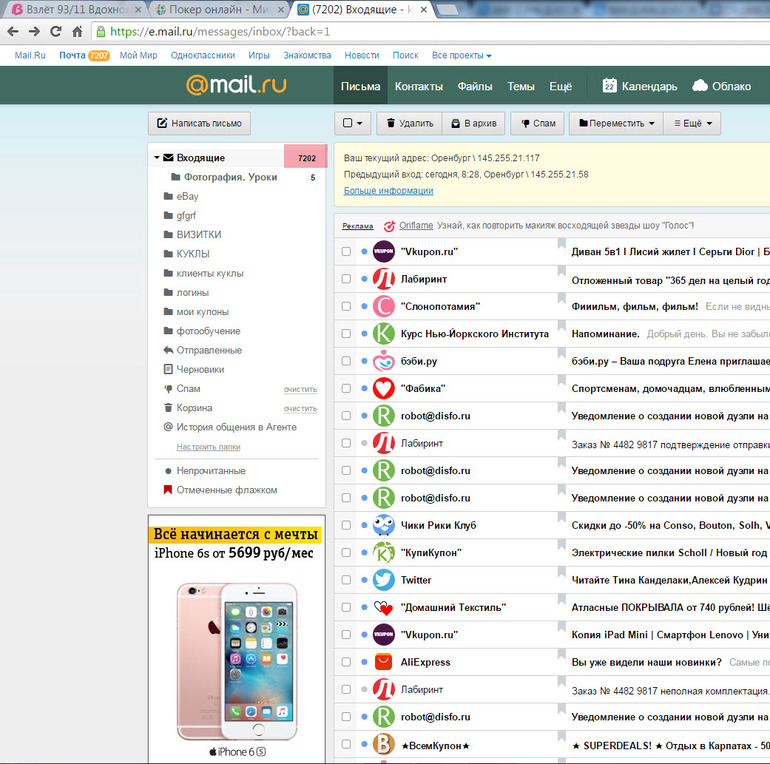The image size is (770, 764).
Task: Switch to Покер онлайн browser tab
Action: (x=219, y=9)
